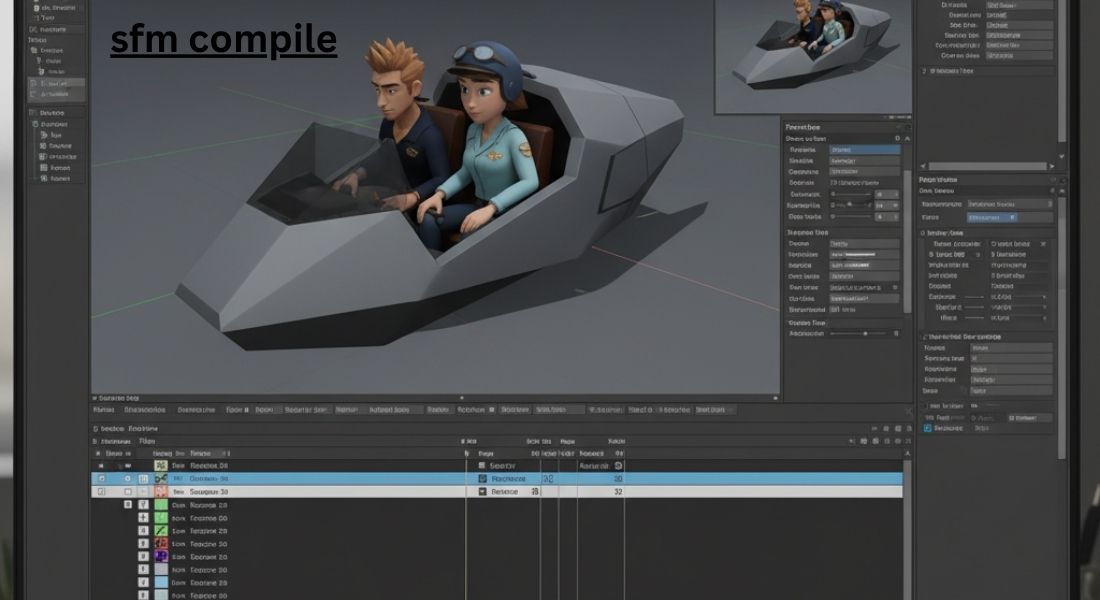The image size is (1100, 600).
Task: Enable the blue checkbox at the right panel bottom
Action: point(928,426)
